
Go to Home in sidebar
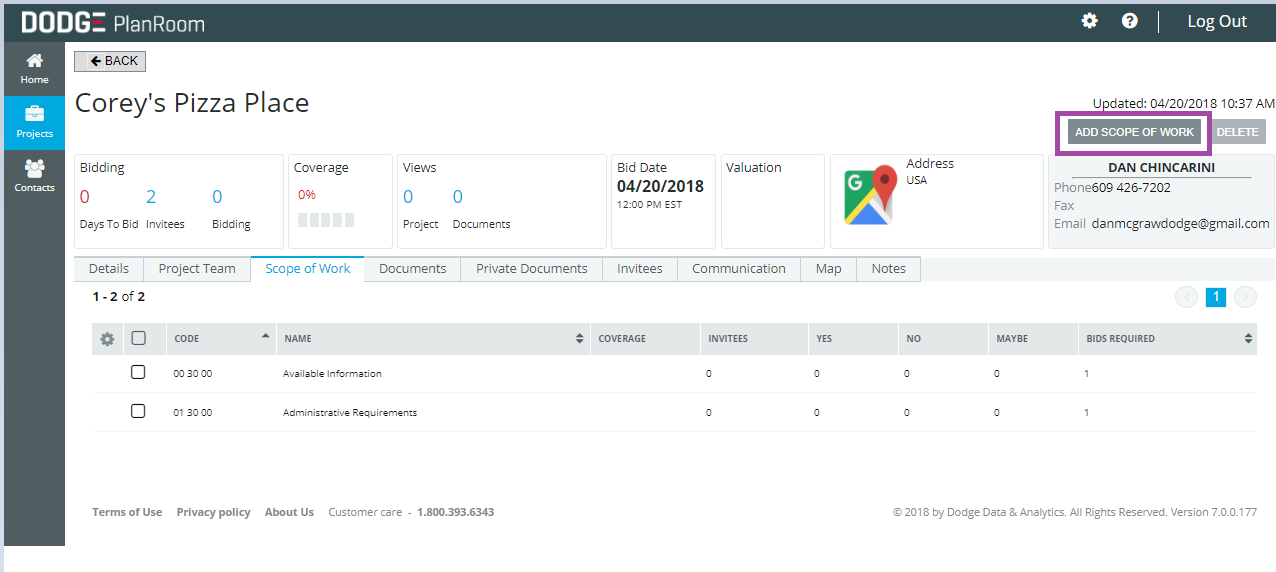34,68
